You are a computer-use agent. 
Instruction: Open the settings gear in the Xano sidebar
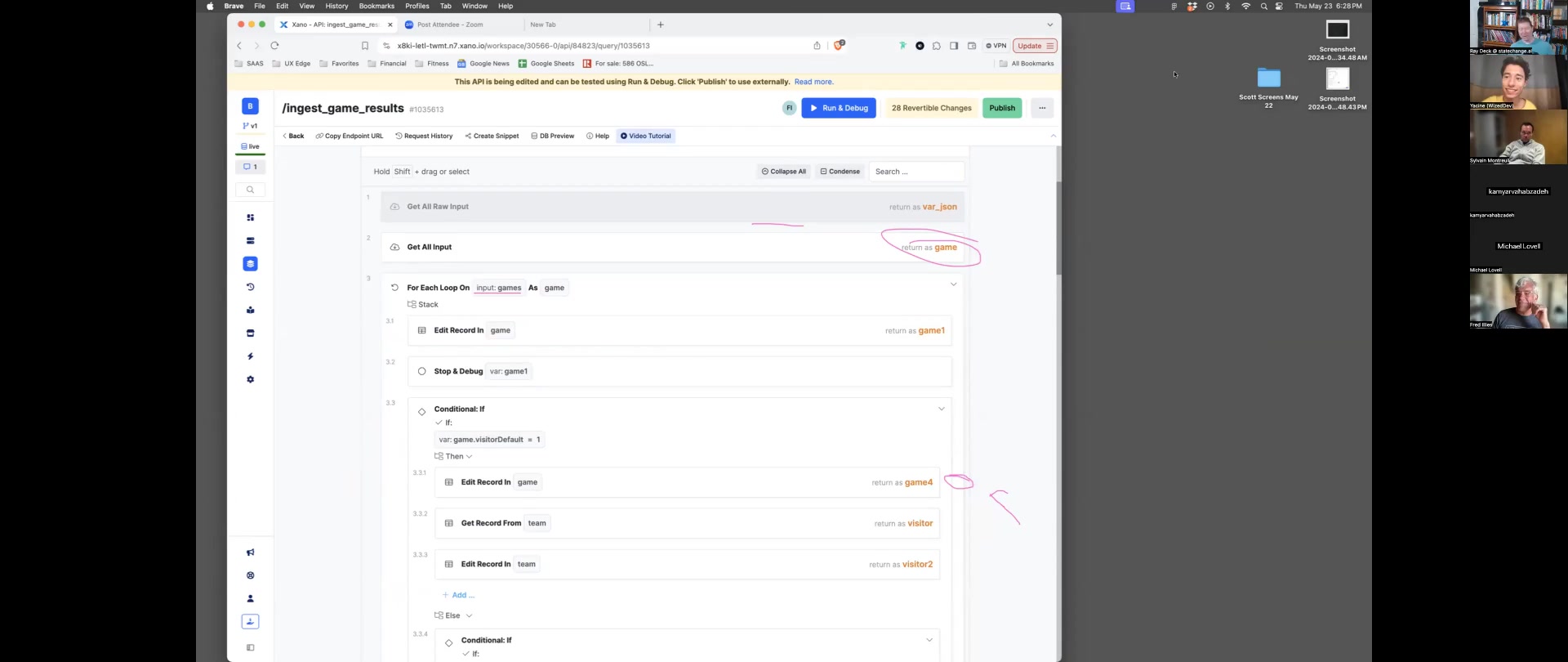pyautogui.click(x=250, y=380)
